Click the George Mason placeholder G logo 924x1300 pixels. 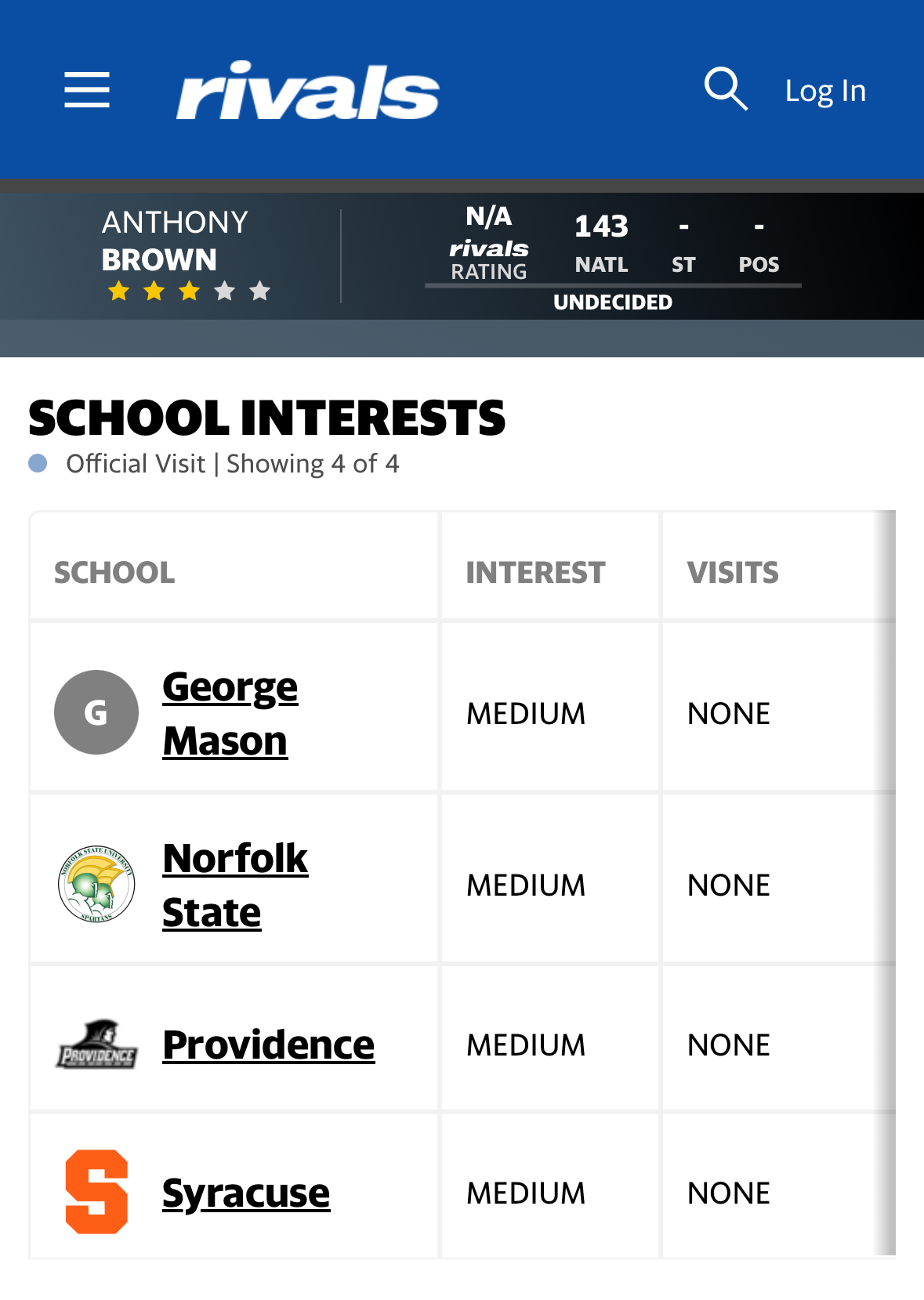point(96,712)
